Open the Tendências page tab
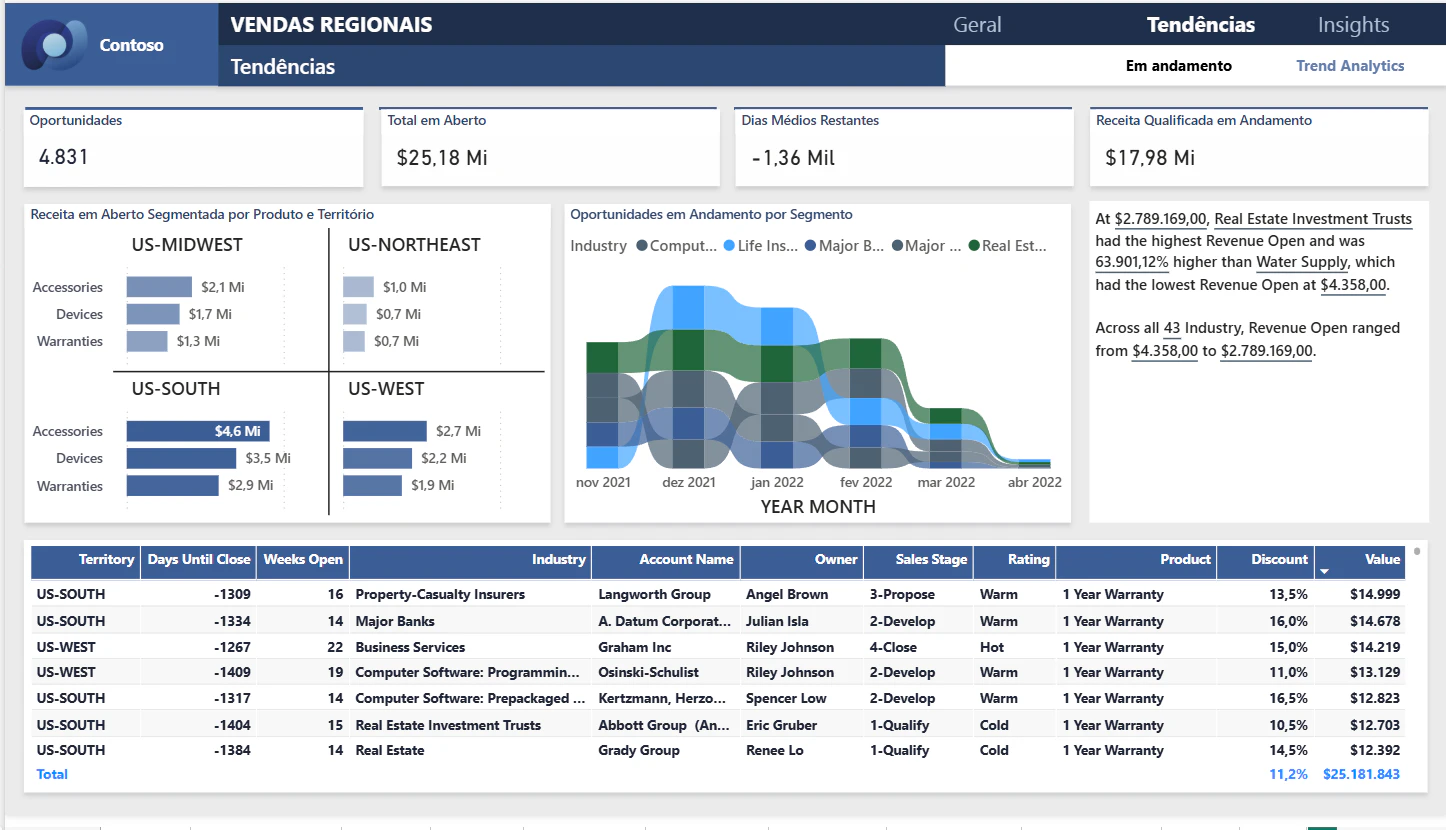The image size is (1446, 830). coord(1201,25)
